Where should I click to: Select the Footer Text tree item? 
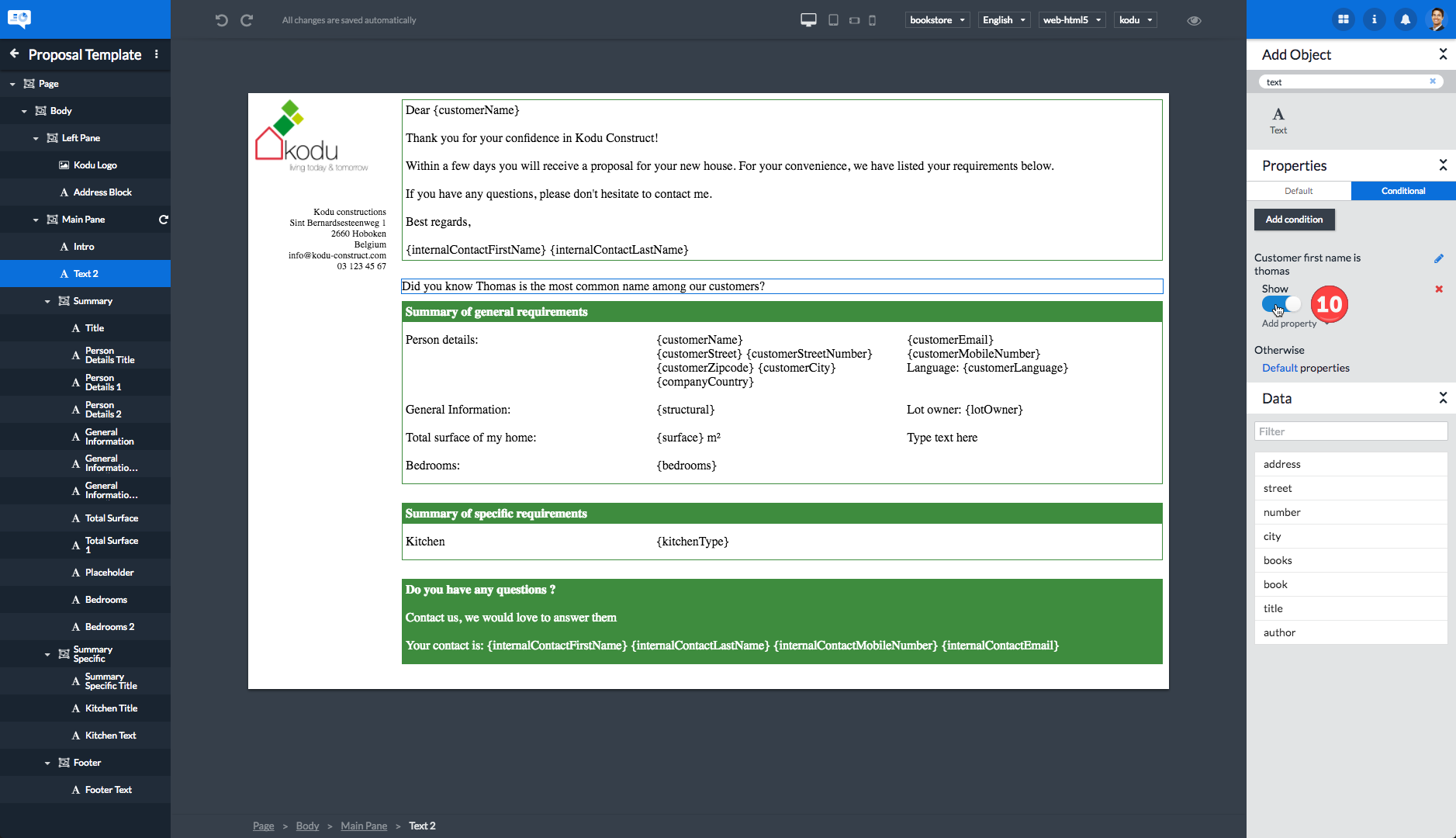(x=85, y=790)
